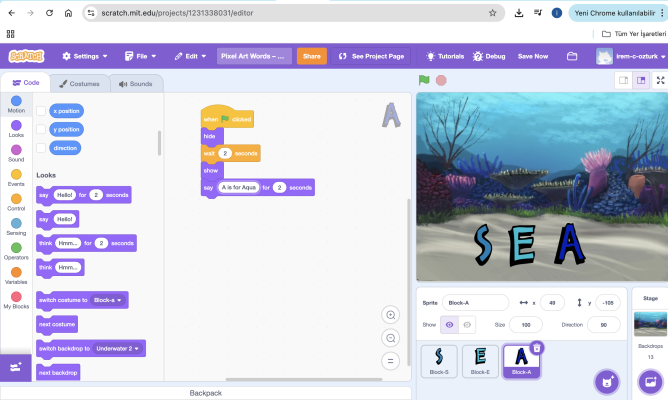Viewport: 668px width, 400px height.
Task: Expand switch backdrop Underwater 2 dropdown
Action: [x=118, y=348]
